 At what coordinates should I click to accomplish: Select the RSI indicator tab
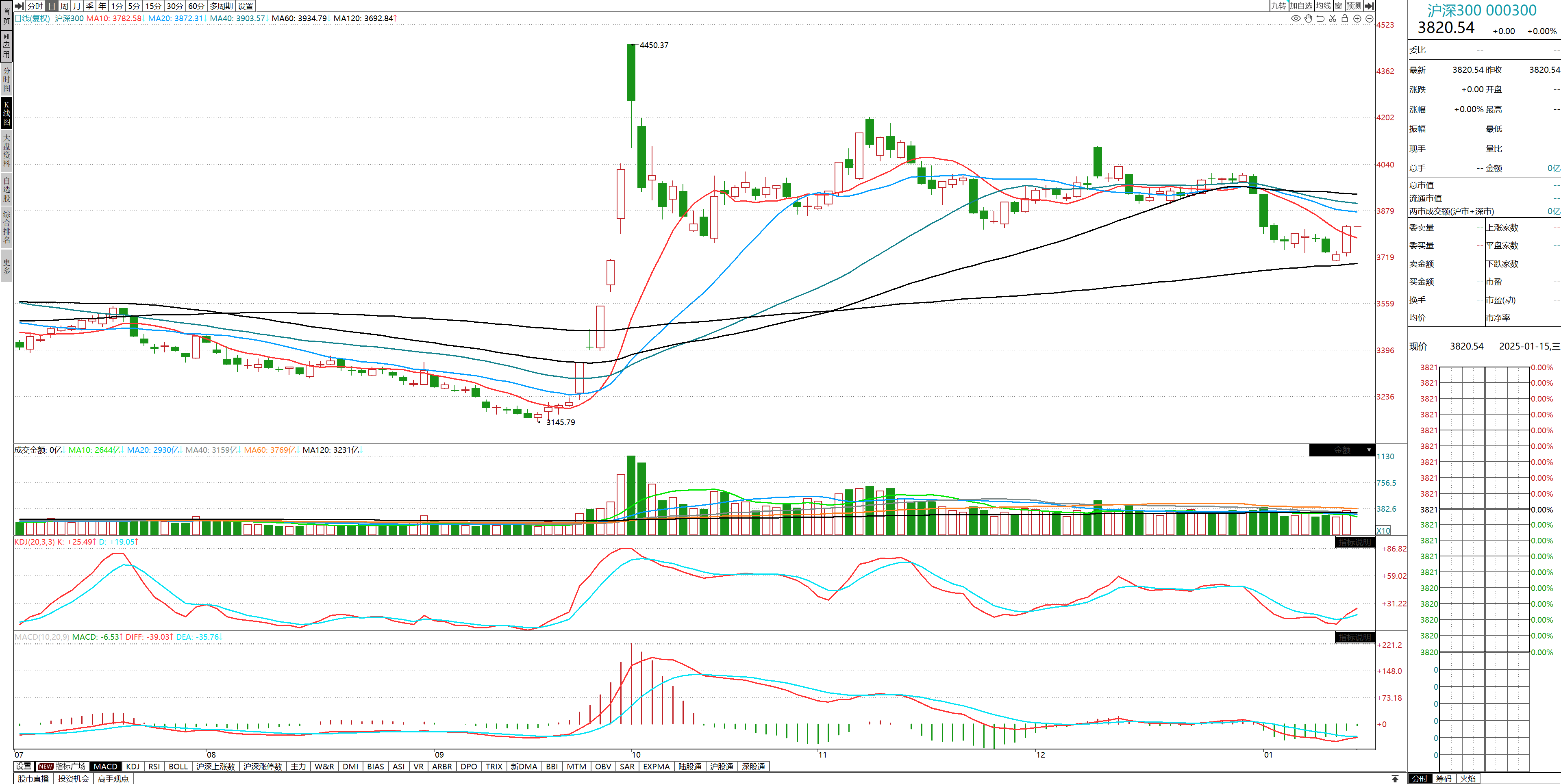tap(154, 767)
